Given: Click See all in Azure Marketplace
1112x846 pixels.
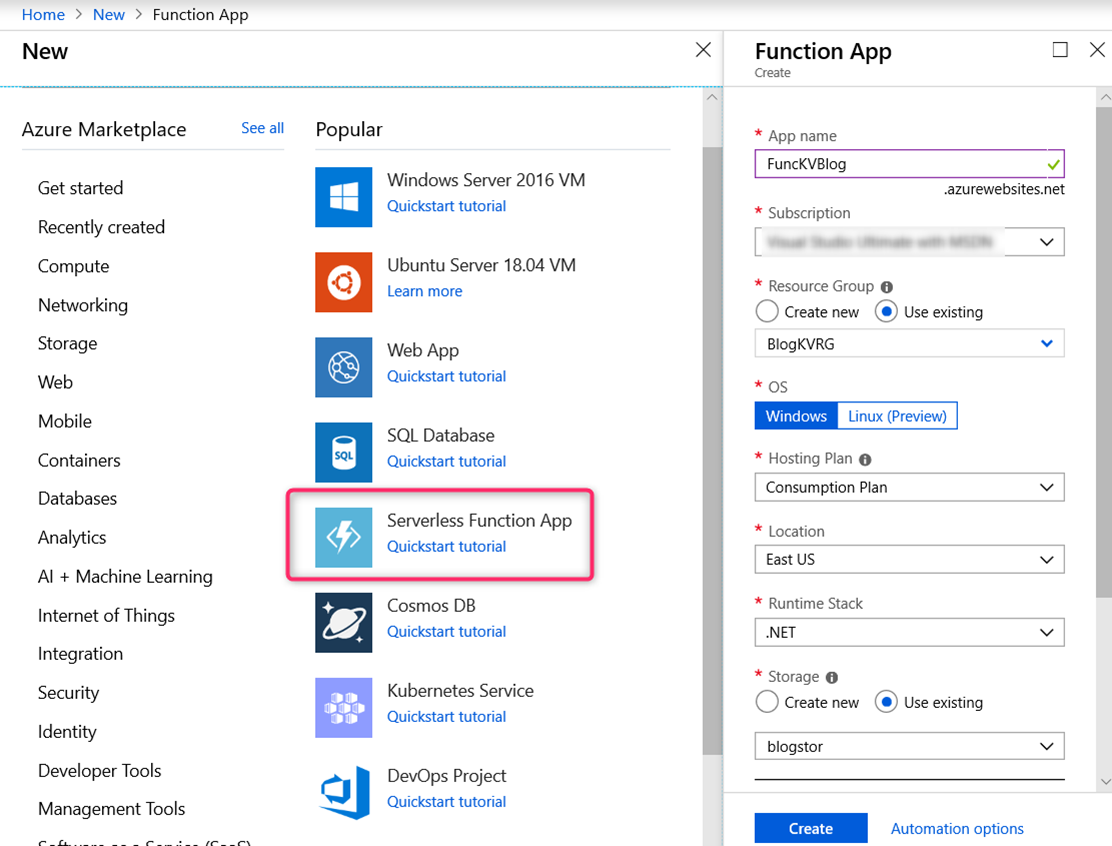Looking at the screenshot, I should [x=262, y=128].
